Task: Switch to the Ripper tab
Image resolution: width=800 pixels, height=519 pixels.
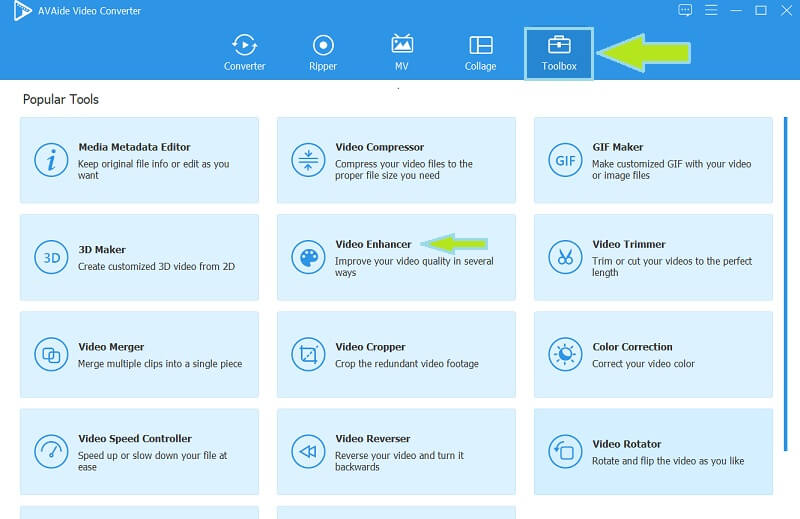Action: pyautogui.click(x=323, y=52)
